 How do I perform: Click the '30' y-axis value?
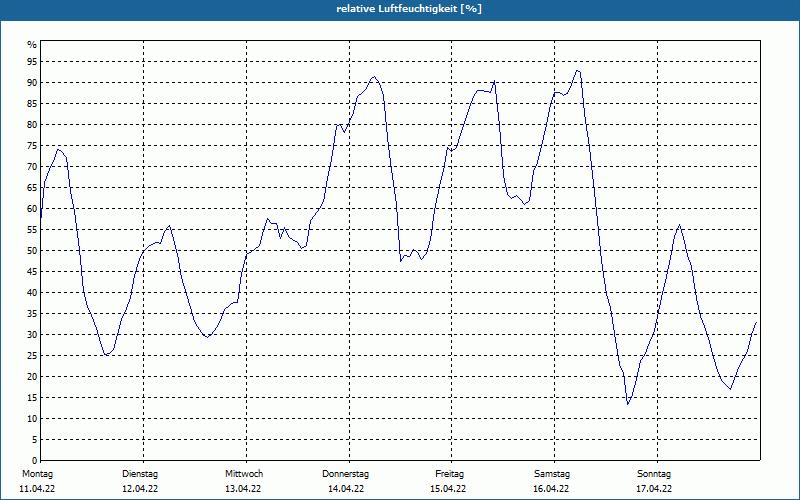(x=32, y=335)
